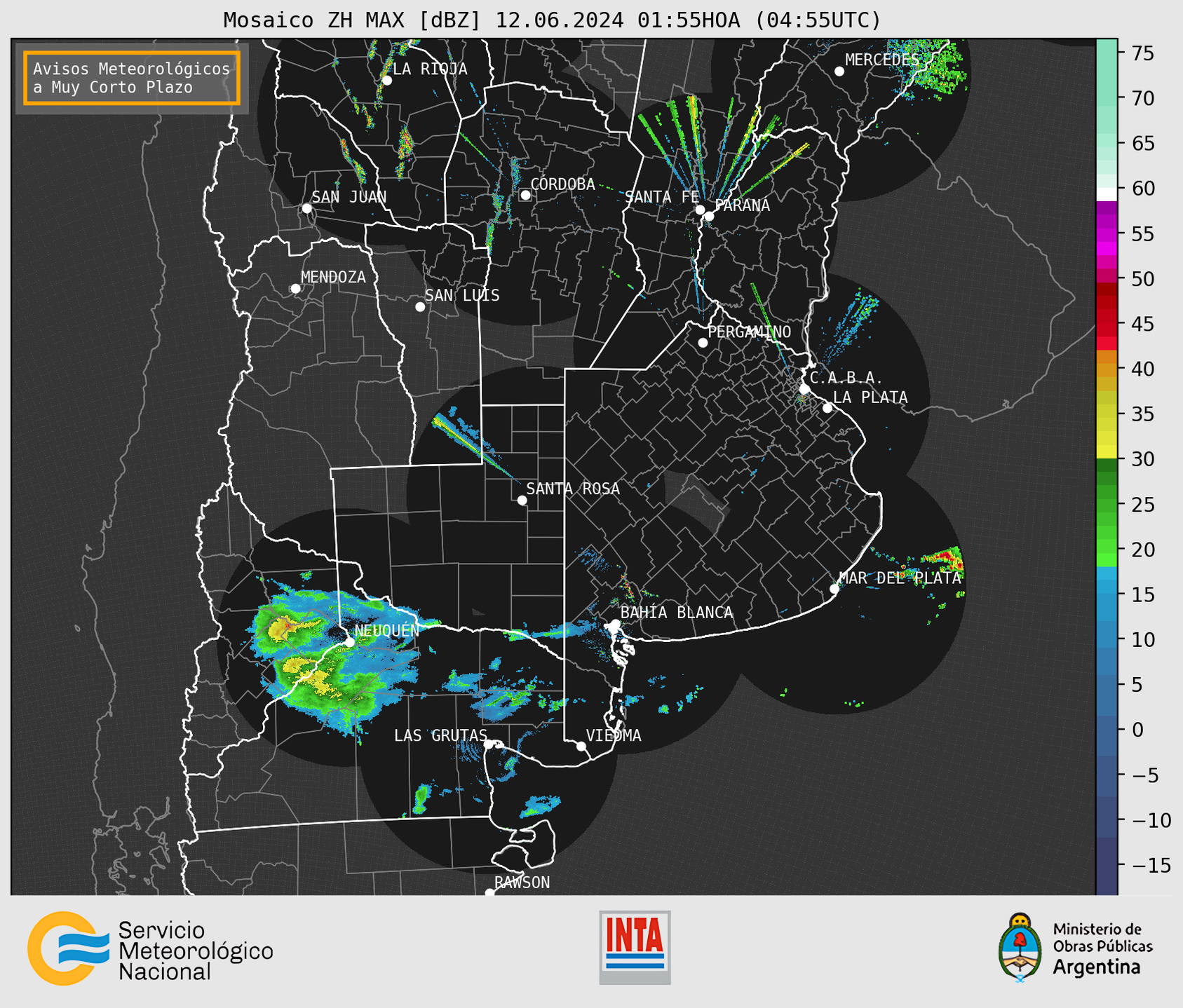Click the yellow storm core west of Neuquén
1183x1008 pixels.
[x=285, y=627]
